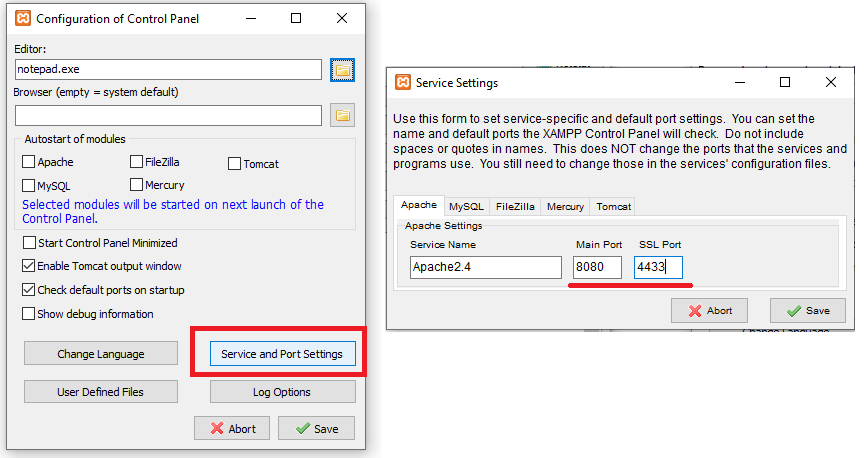Switch to the MySQL tab
Viewport: 864px width, 458px height.
click(x=466, y=207)
